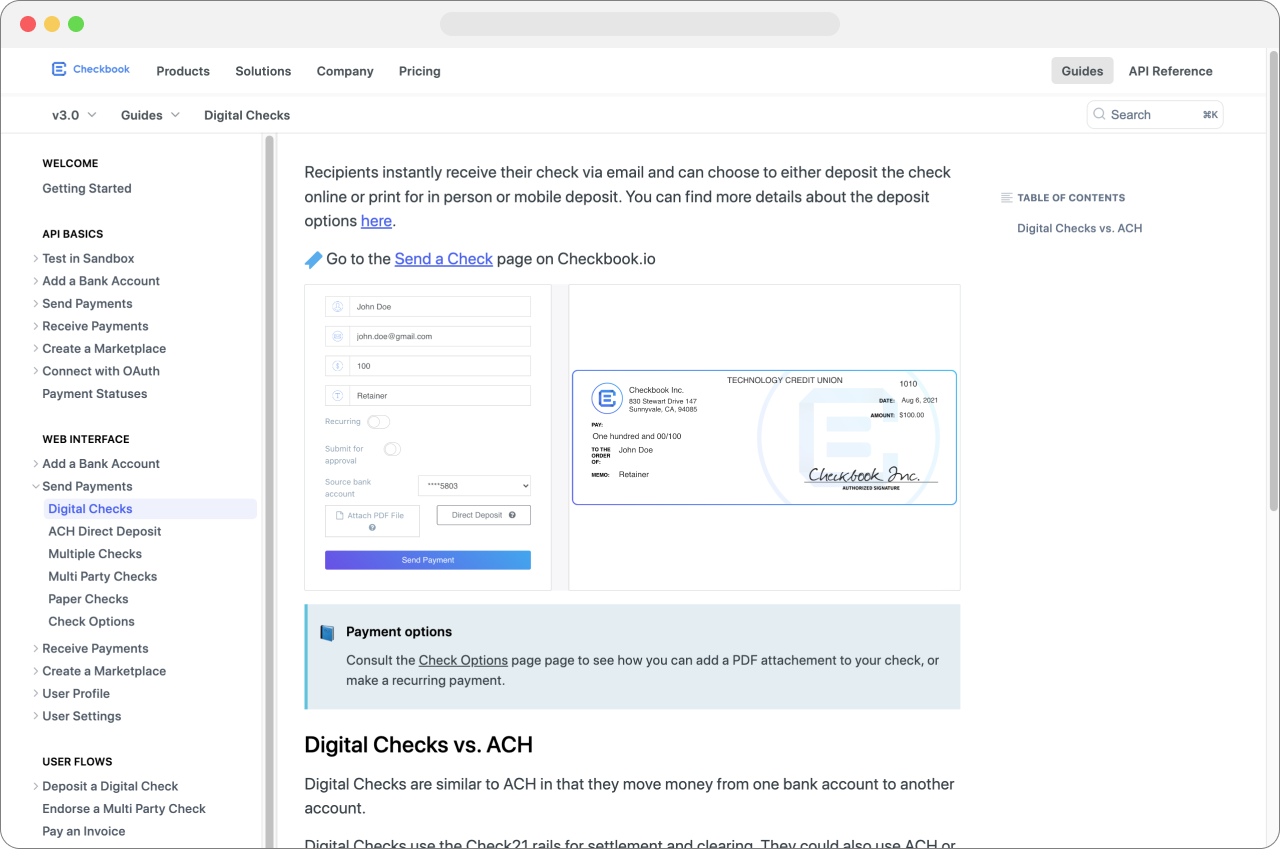
Task: Expand Receive Payments under Web Interface
Action: (36, 649)
